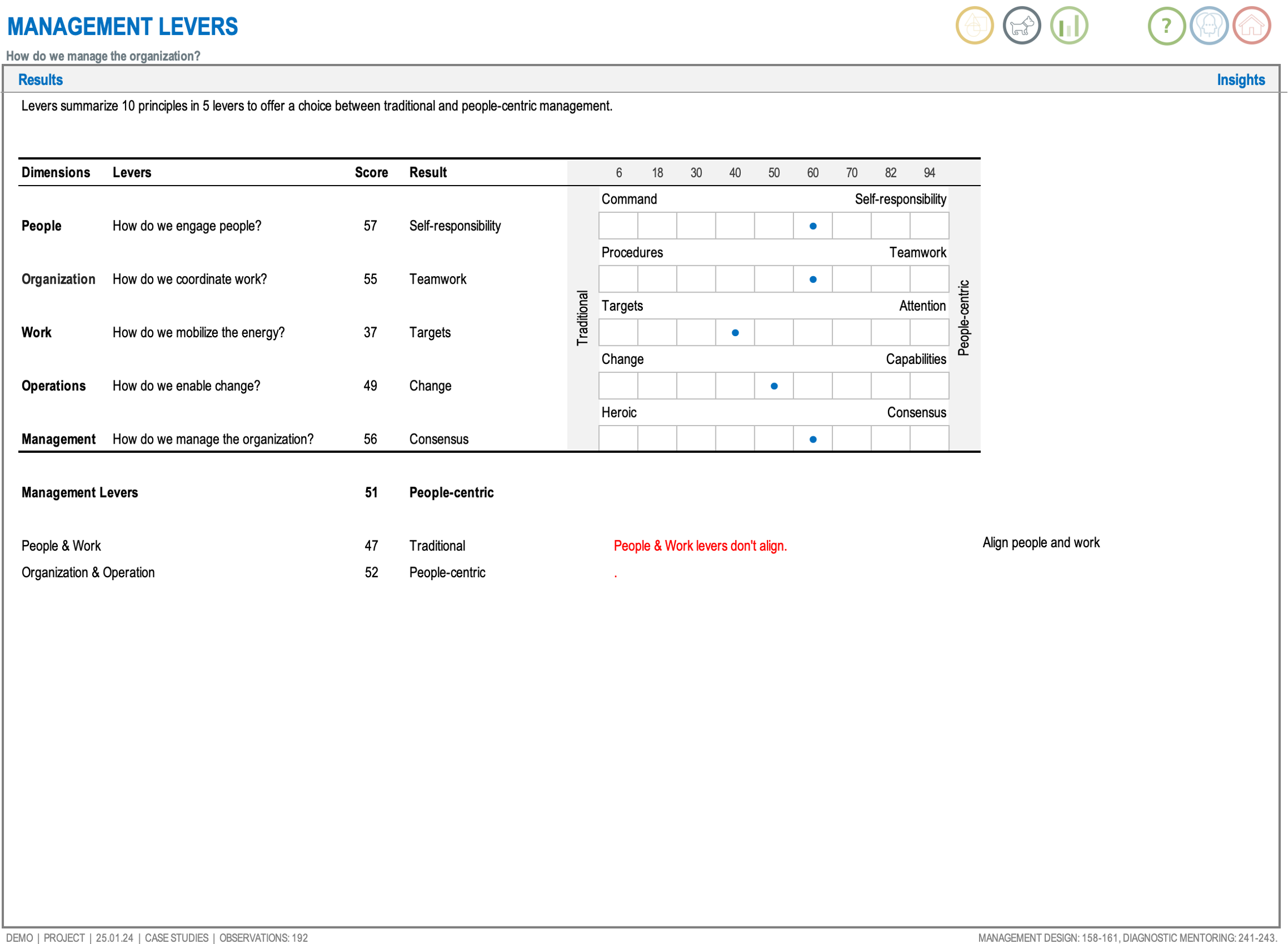Image resolution: width=1288 pixels, height=944 pixels.
Task: Click the Command scale label
Action: tap(629, 199)
